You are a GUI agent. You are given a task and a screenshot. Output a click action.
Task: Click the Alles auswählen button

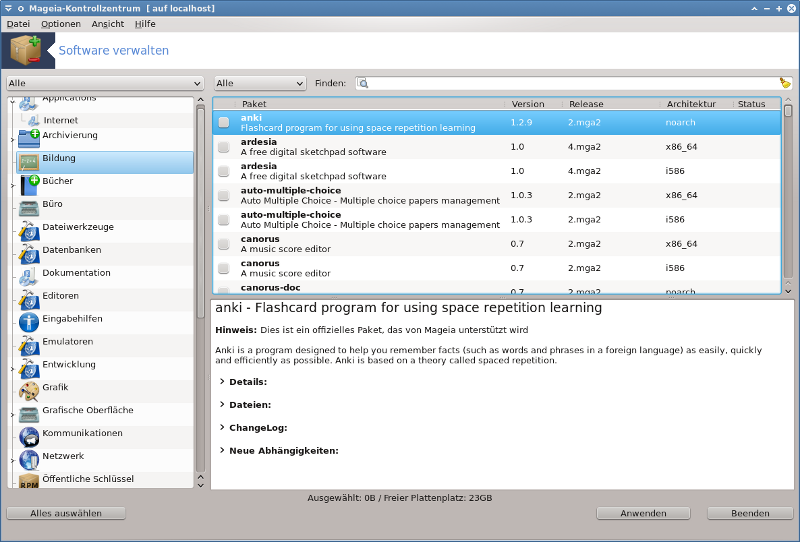click(66, 513)
